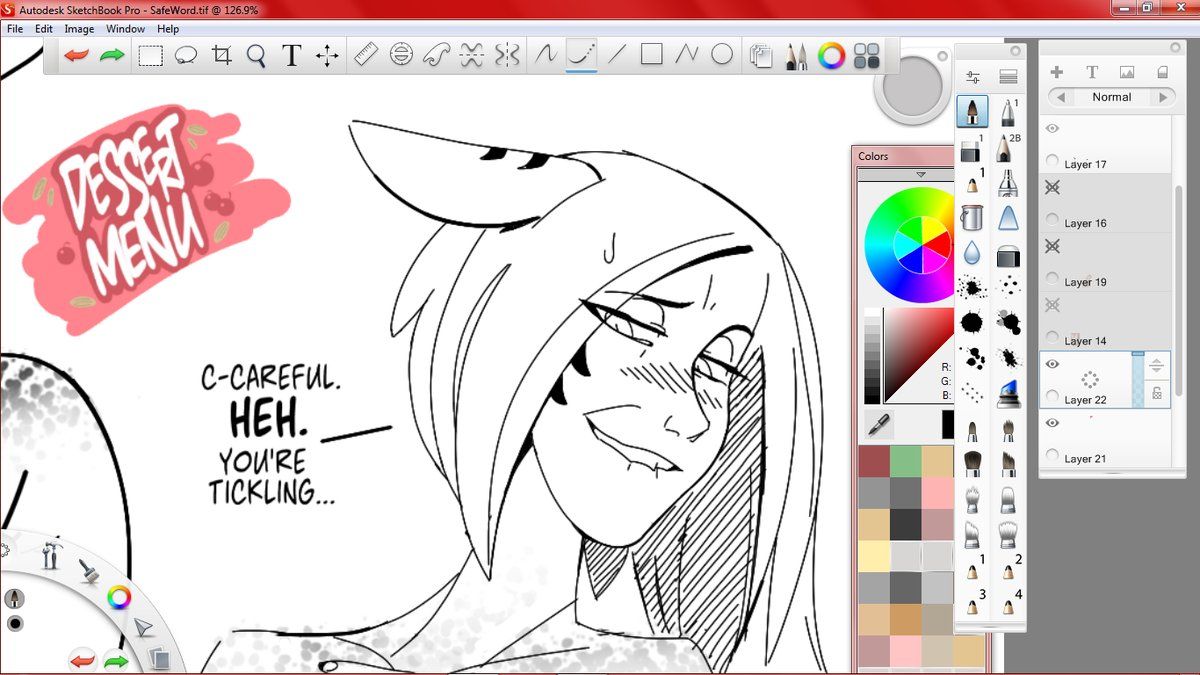The height and width of the screenshot is (675, 1200).
Task: Select the blue felt-tip marker brush
Action: click(1008, 392)
